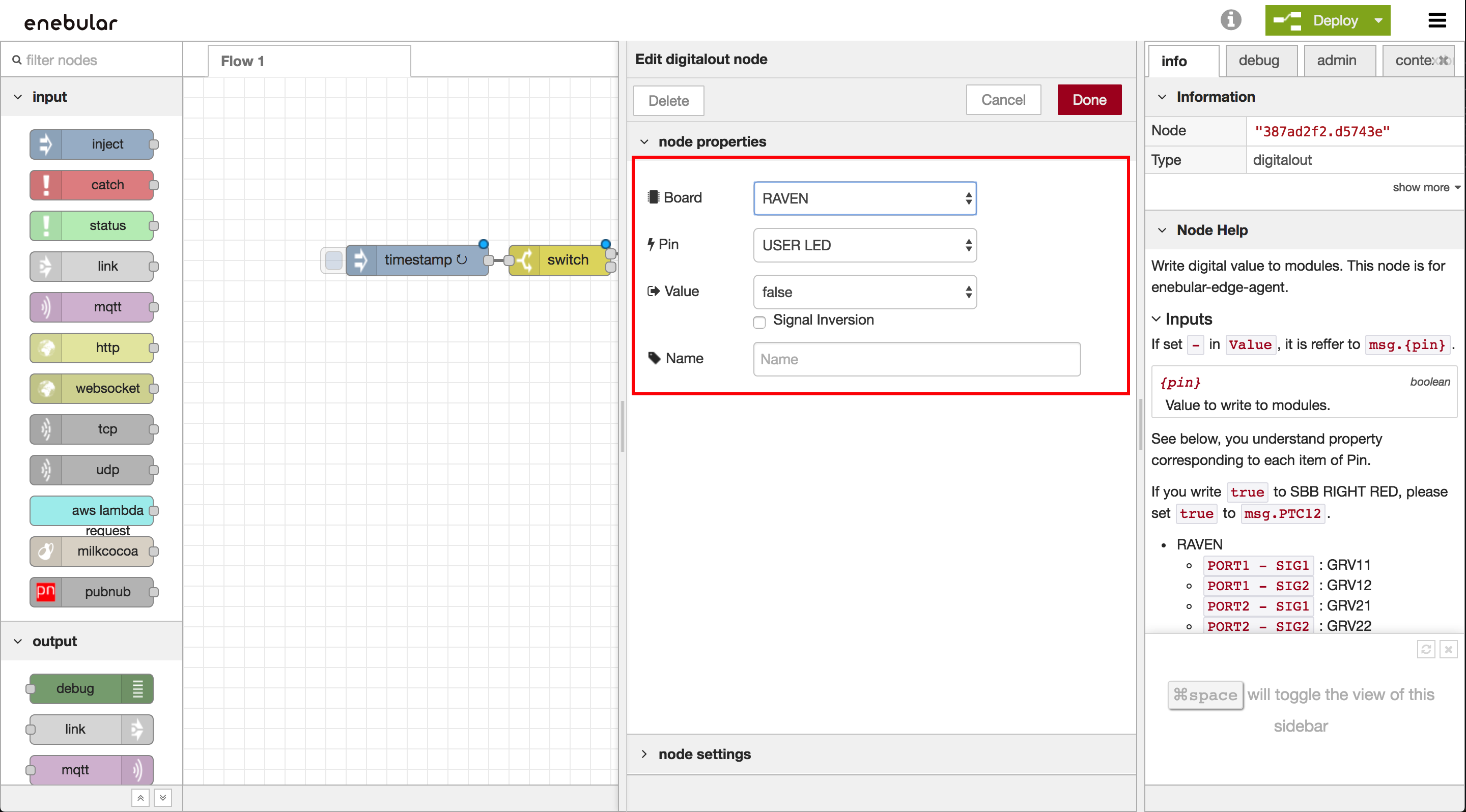Click the red Done button
Image resolution: width=1466 pixels, height=812 pixels.
[1089, 100]
